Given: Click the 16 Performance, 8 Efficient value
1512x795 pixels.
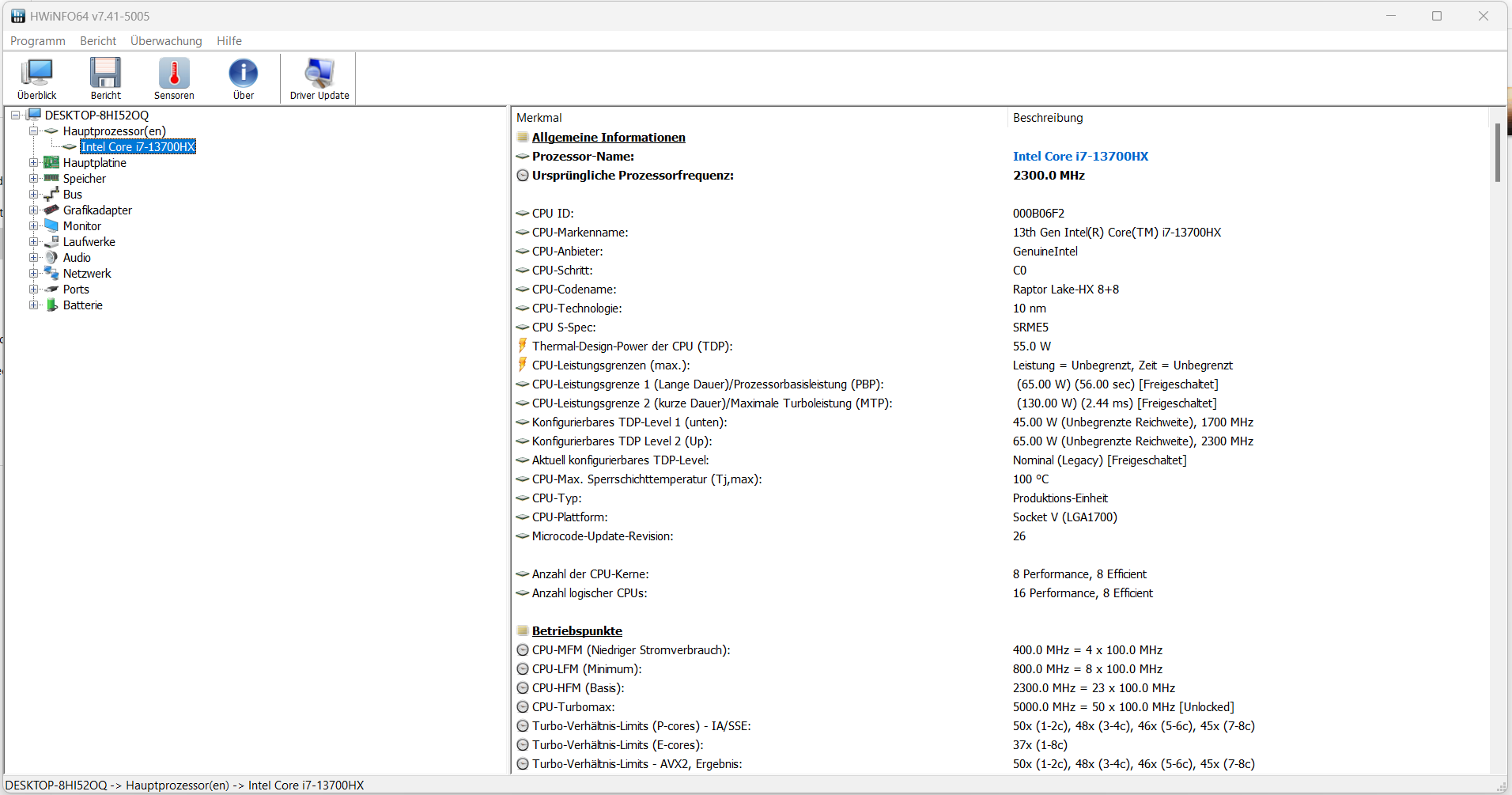Looking at the screenshot, I should 1083,593.
